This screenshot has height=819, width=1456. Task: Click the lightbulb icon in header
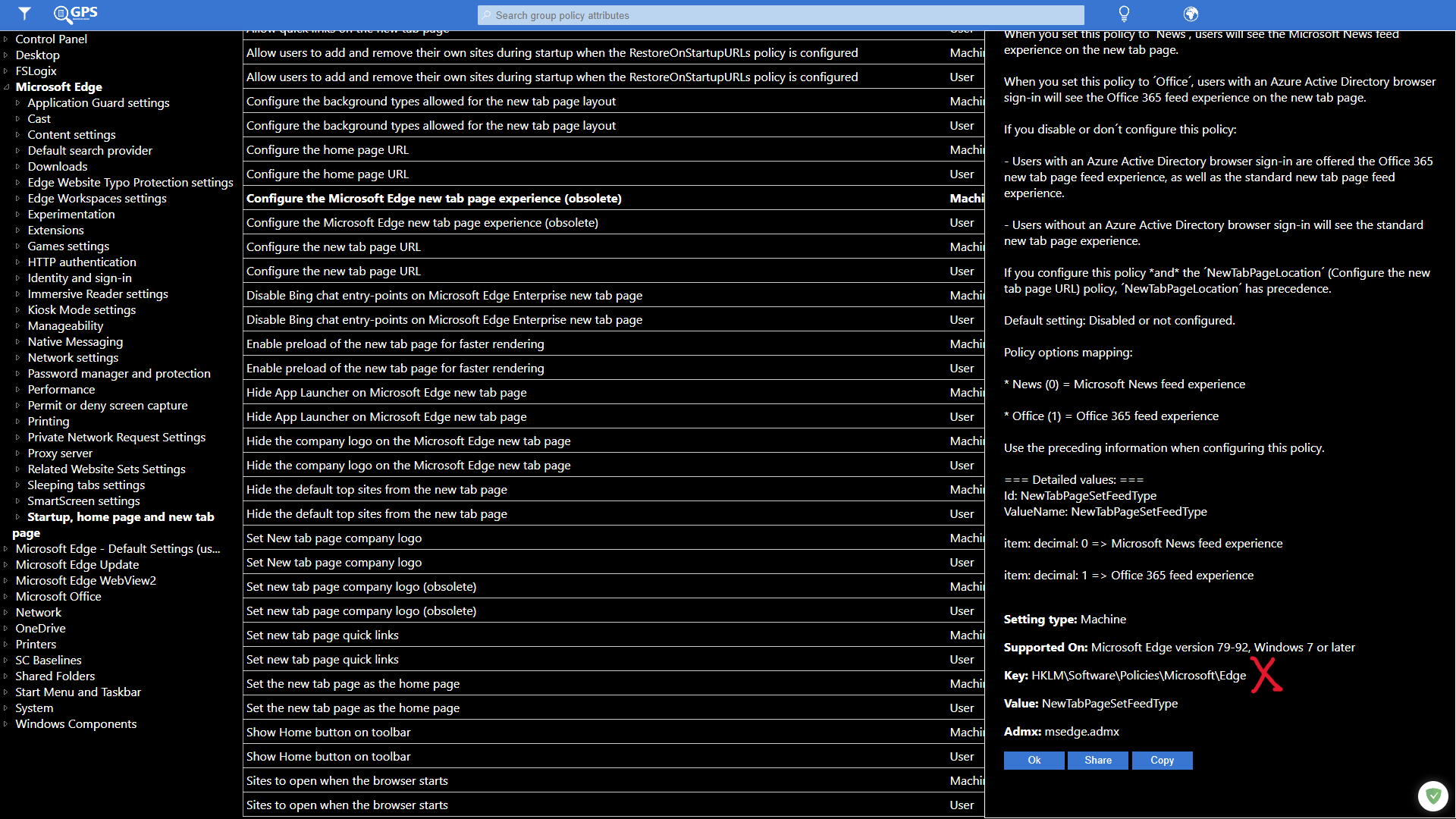point(1124,14)
